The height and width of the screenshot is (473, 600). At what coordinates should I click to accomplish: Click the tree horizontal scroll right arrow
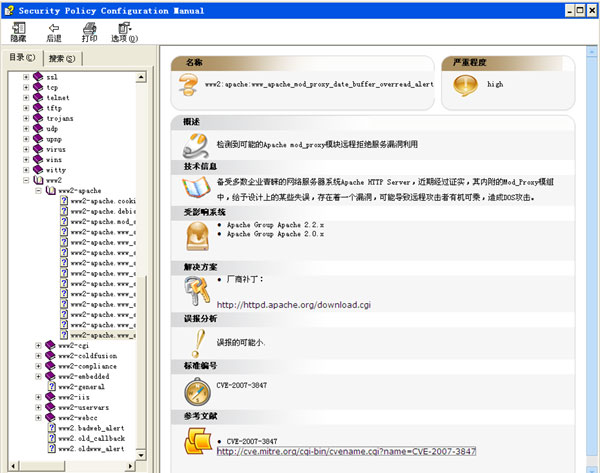pos(130,466)
